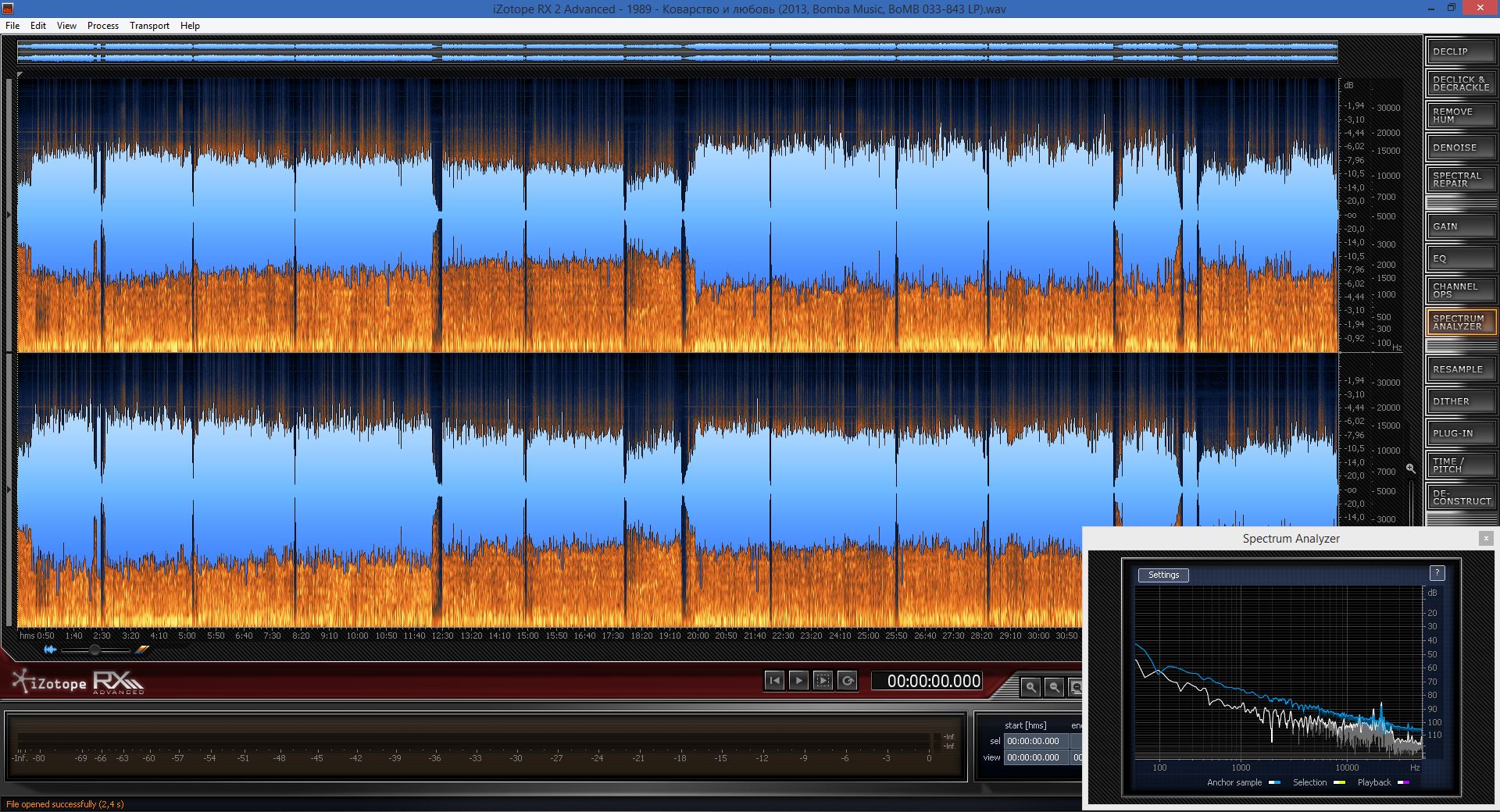Open the EQ module

click(1460, 258)
